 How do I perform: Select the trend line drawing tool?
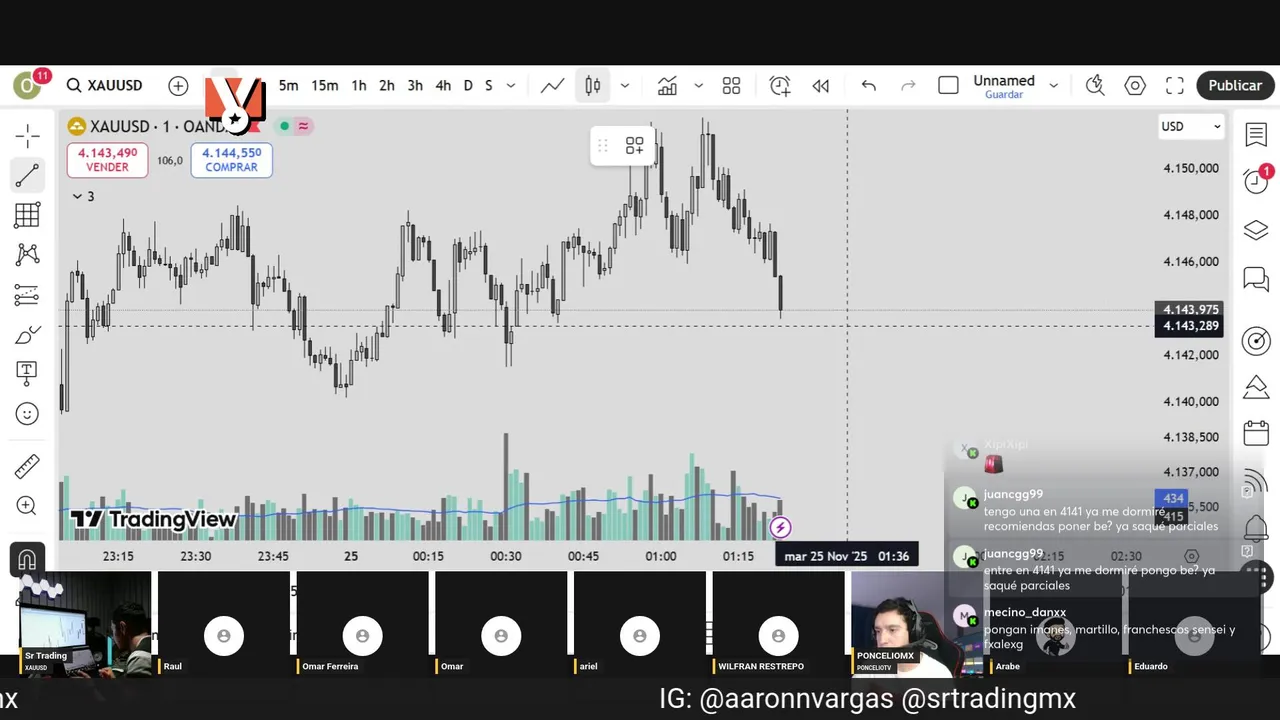pyautogui.click(x=27, y=175)
